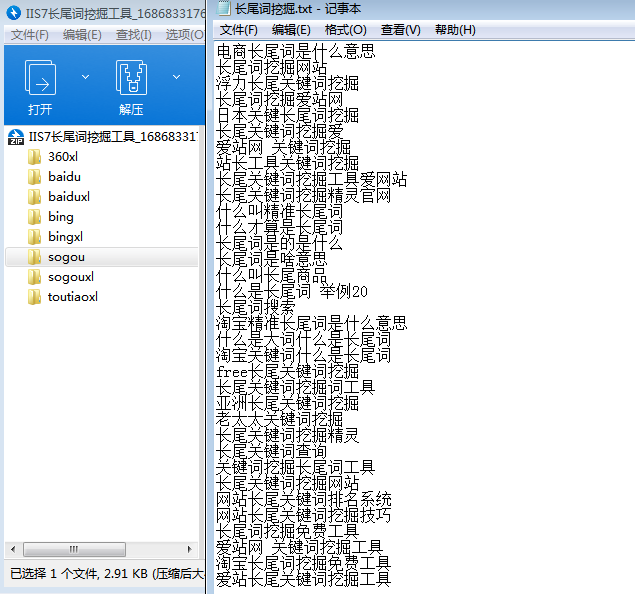Select the baiduxl tree item label

(x=69, y=197)
